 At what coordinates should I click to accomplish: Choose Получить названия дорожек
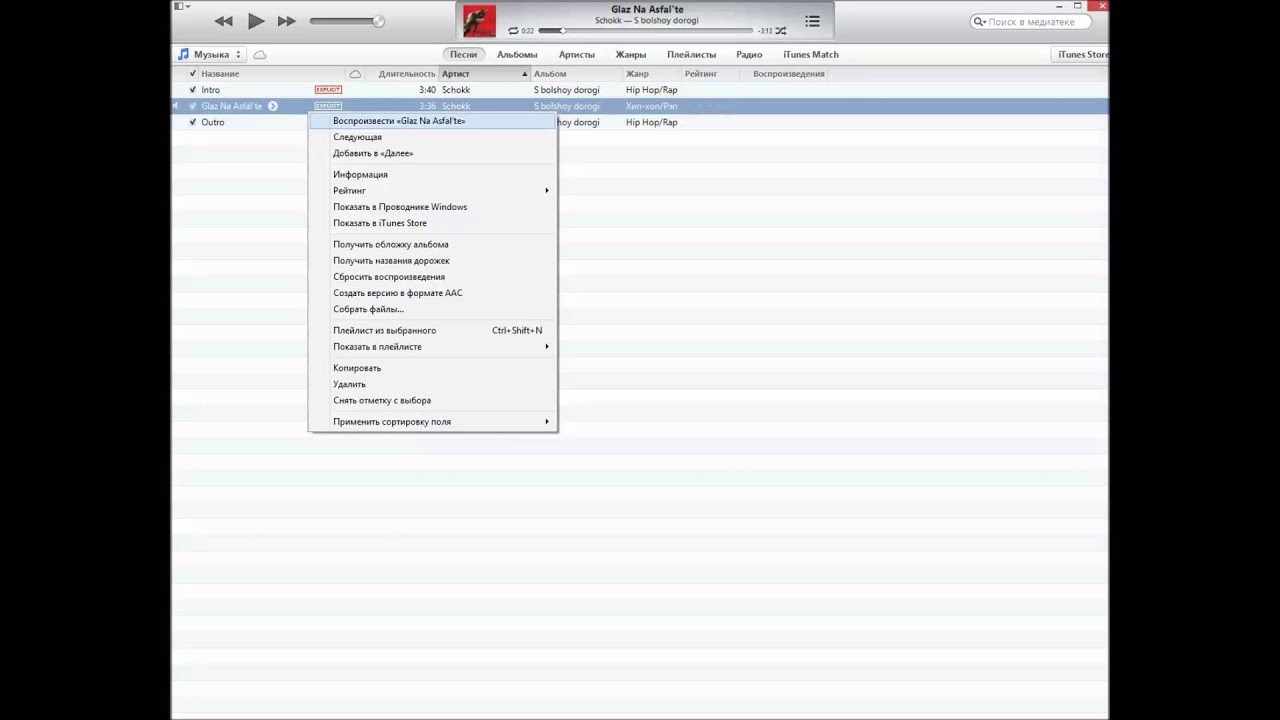(x=432, y=260)
